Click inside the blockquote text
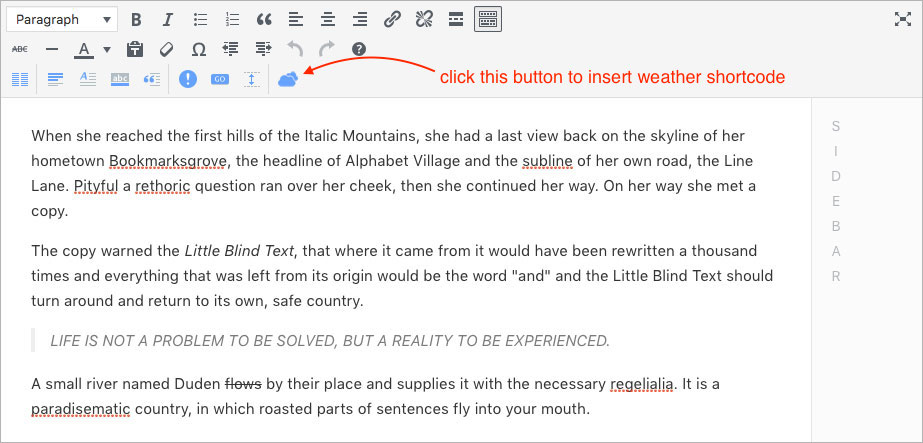 coord(329,341)
